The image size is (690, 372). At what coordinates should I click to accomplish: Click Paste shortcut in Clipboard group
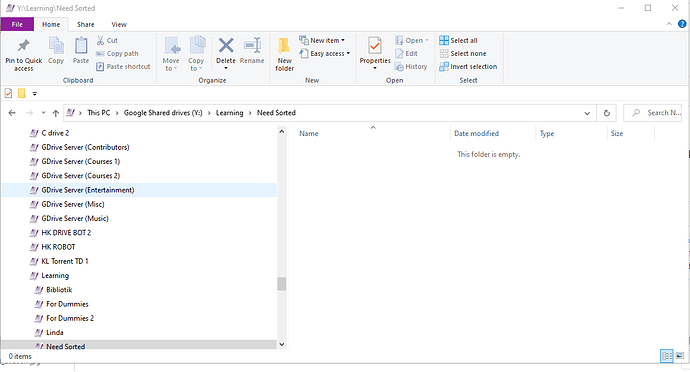pos(123,66)
